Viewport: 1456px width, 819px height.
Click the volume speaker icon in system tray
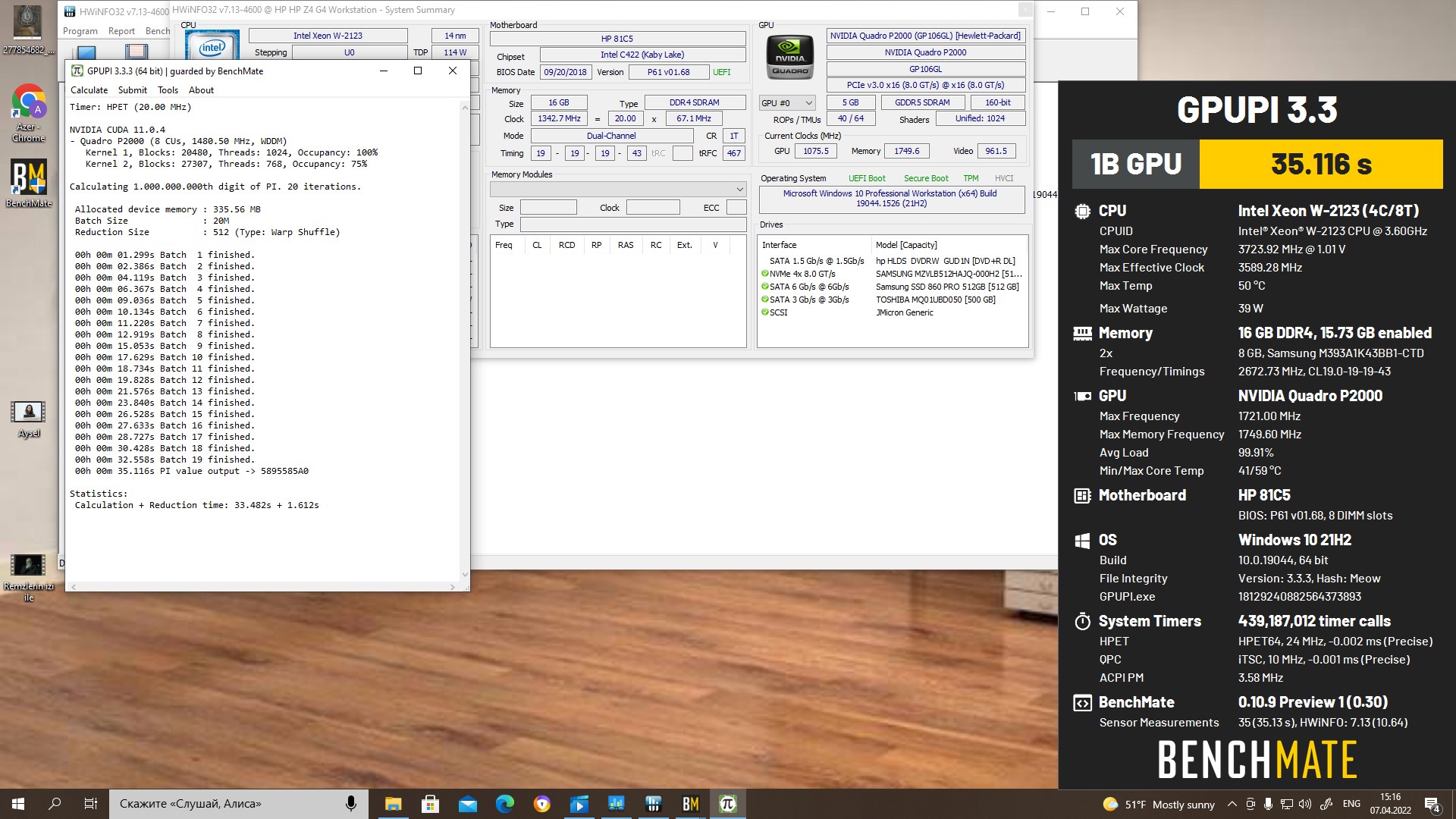1304,804
